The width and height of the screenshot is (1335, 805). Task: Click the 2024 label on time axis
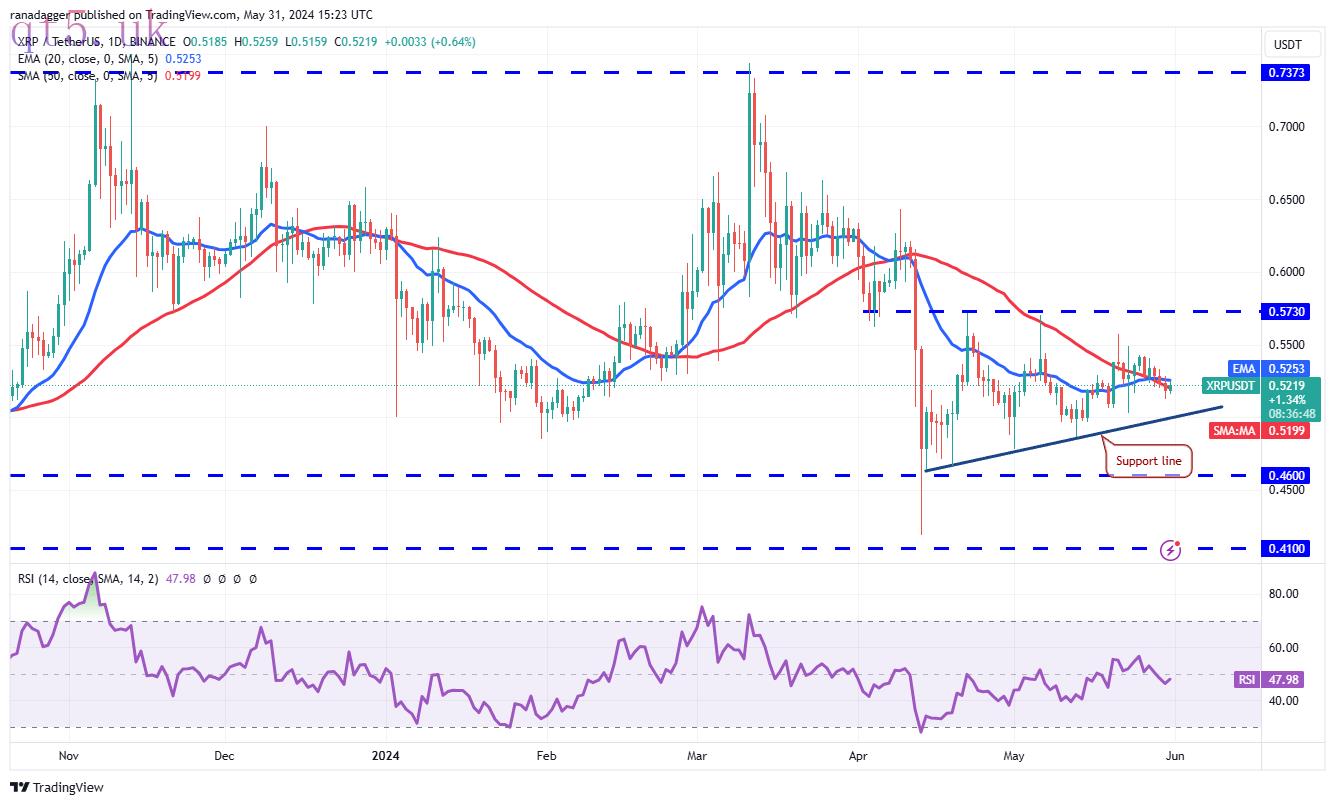[x=385, y=756]
